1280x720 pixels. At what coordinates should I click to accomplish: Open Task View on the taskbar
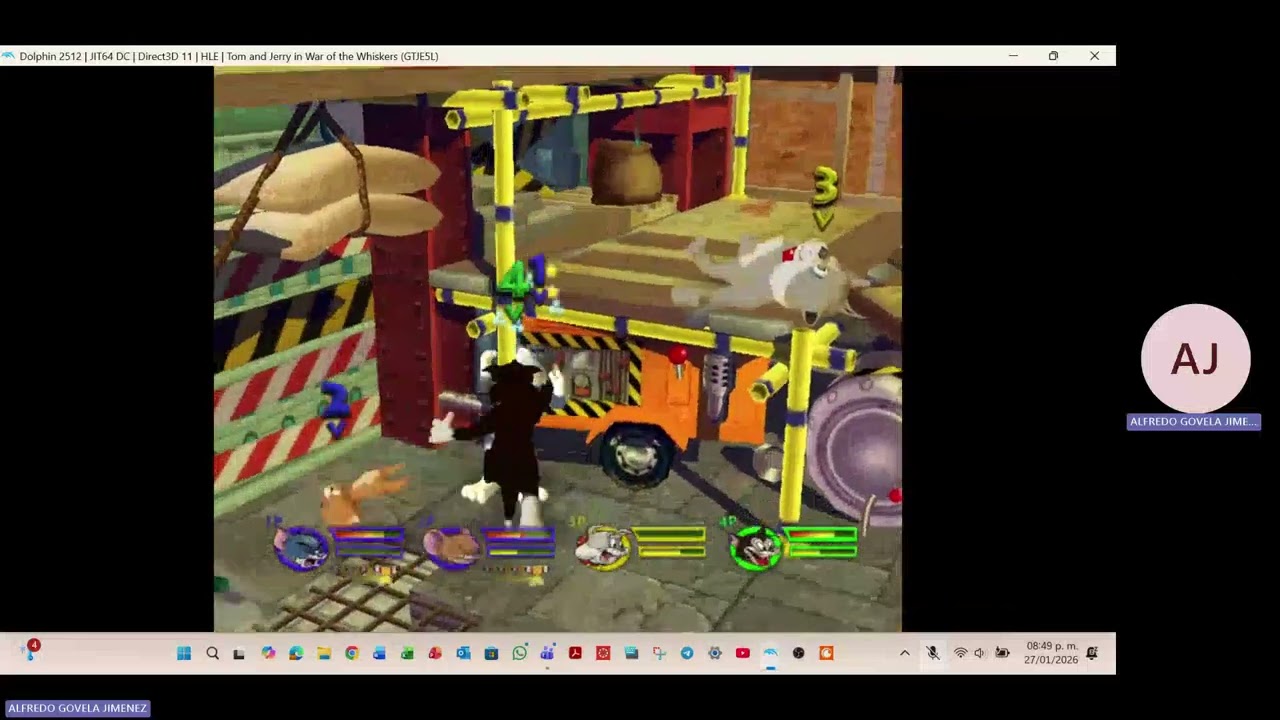tap(239, 653)
